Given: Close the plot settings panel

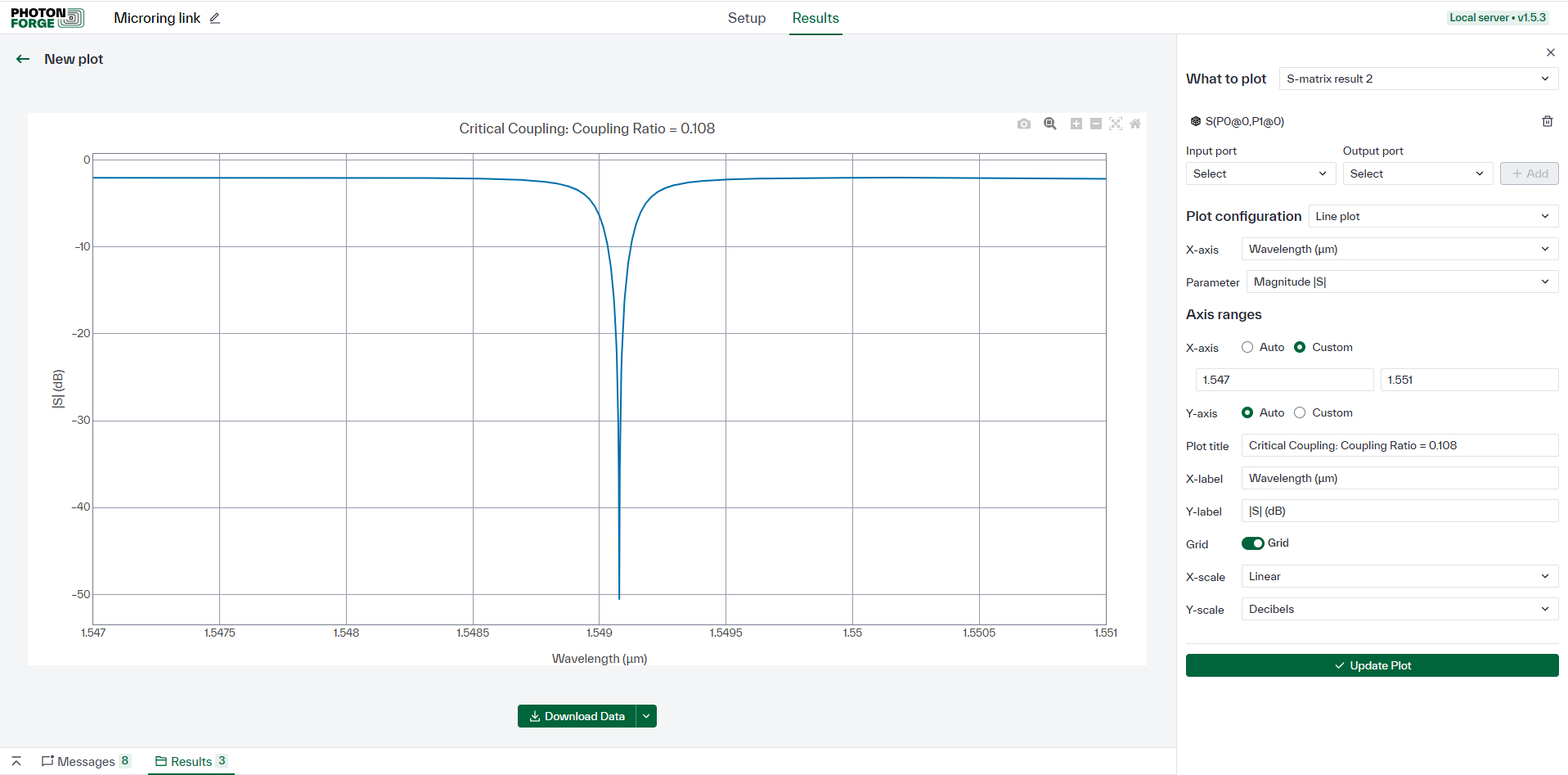Looking at the screenshot, I should pyautogui.click(x=1551, y=52).
